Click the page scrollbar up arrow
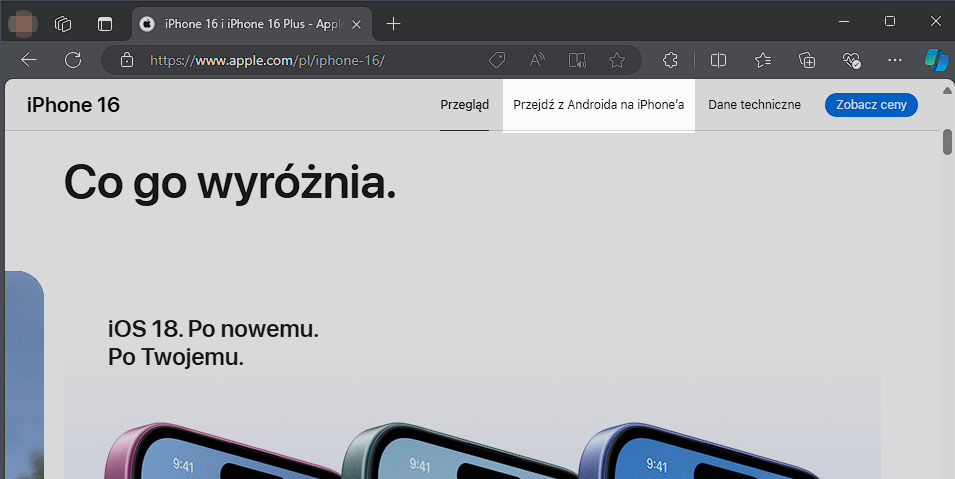 coord(947,91)
